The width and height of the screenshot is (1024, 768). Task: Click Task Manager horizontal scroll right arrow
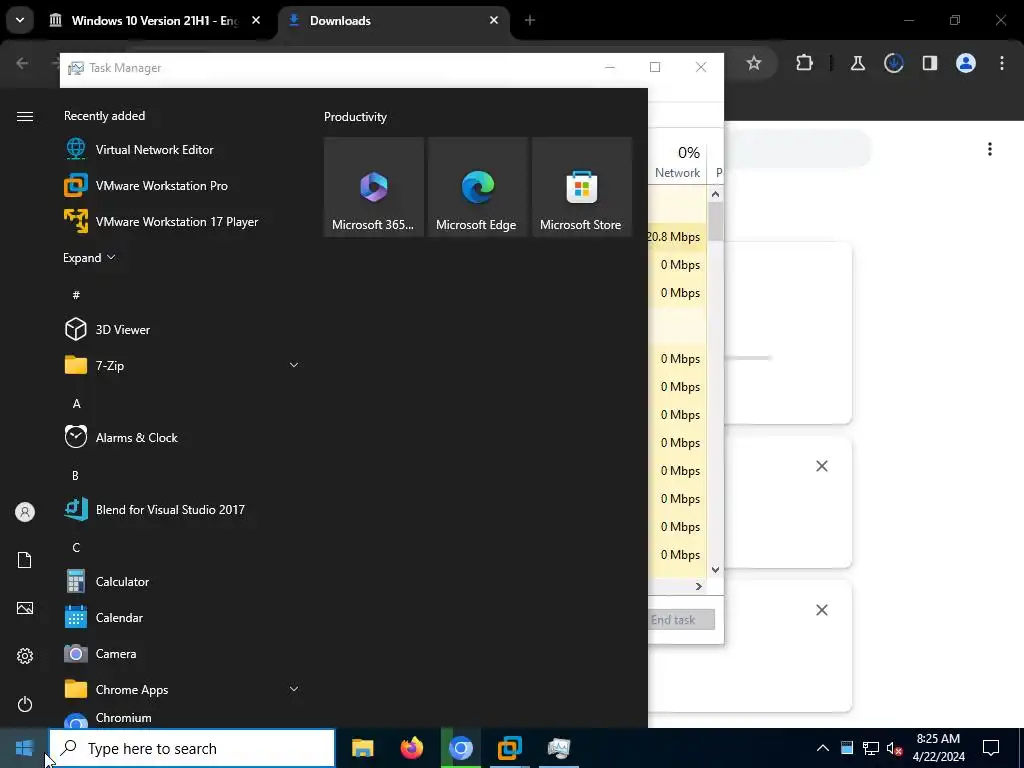point(699,586)
